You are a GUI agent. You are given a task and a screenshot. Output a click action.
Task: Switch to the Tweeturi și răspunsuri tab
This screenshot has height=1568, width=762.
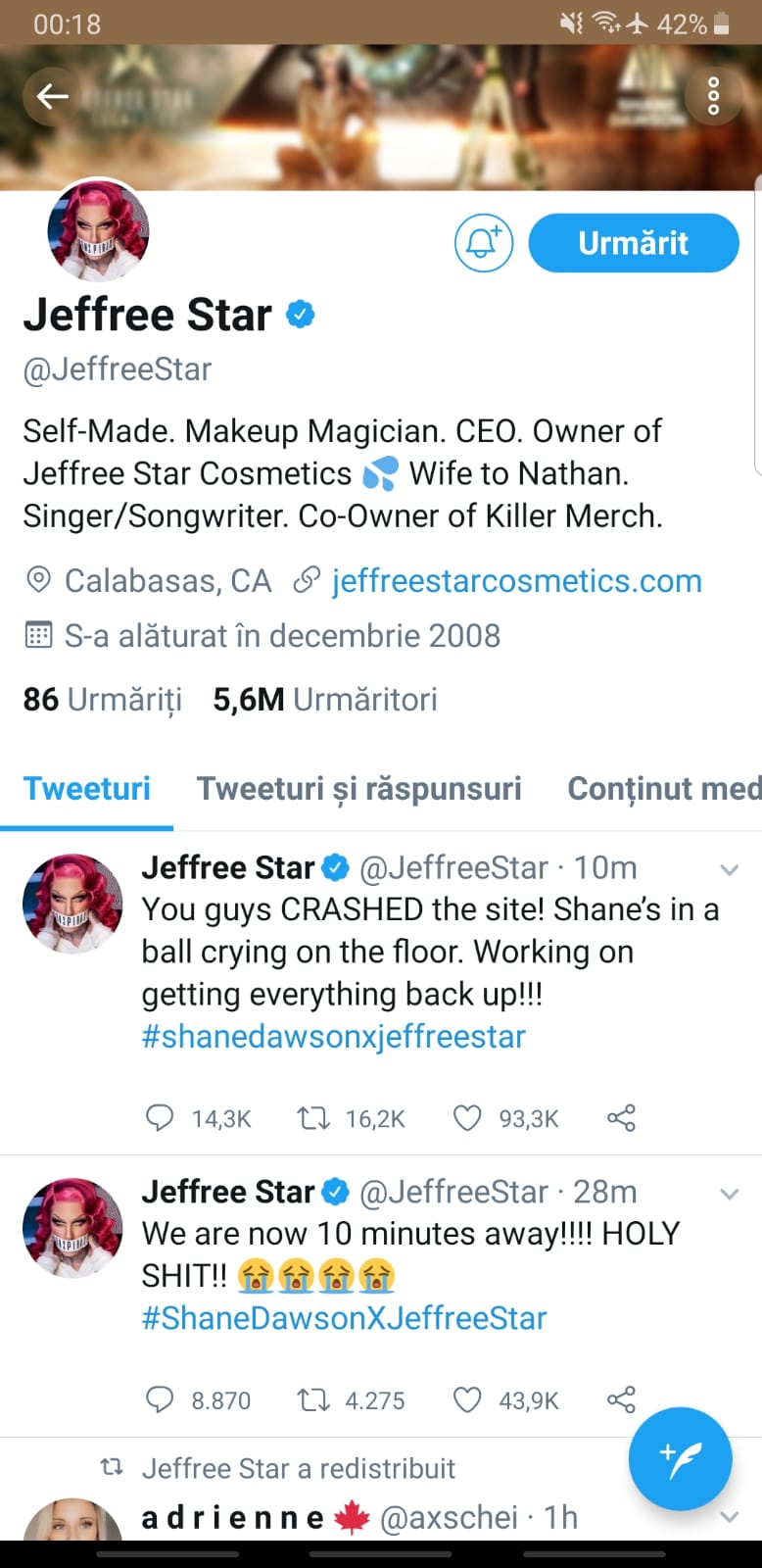coord(358,787)
